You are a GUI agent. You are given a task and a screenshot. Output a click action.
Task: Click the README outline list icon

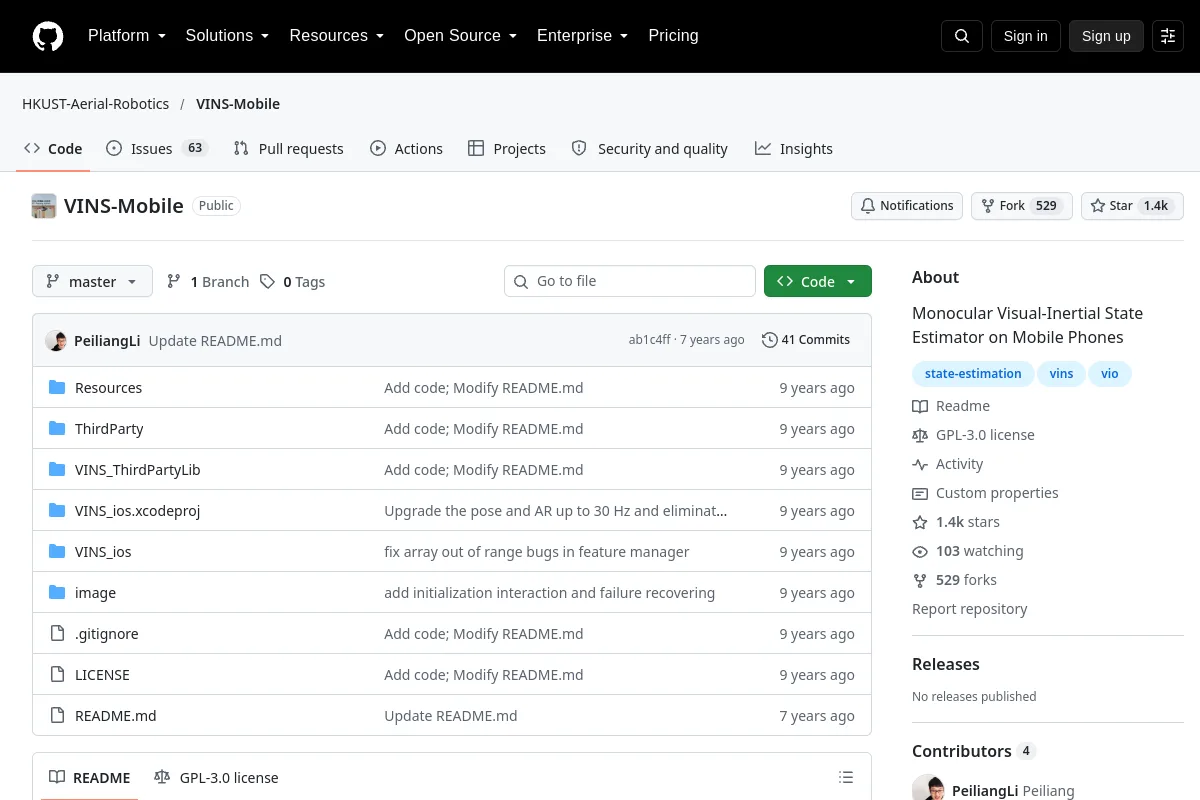pyautogui.click(x=846, y=777)
